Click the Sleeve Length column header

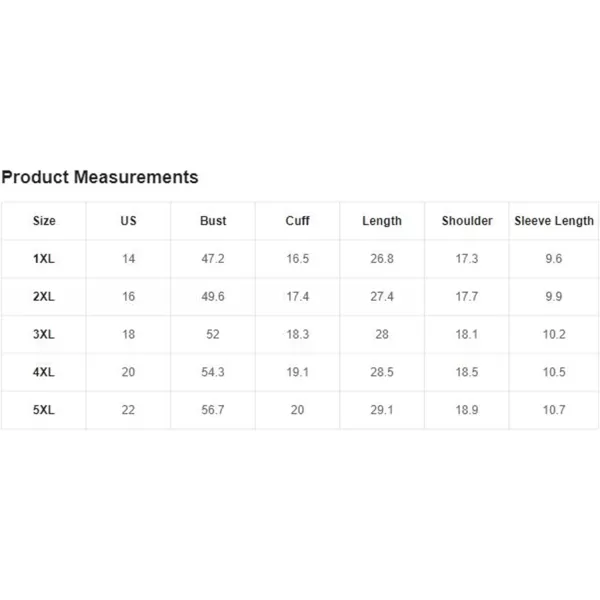point(554,221)
